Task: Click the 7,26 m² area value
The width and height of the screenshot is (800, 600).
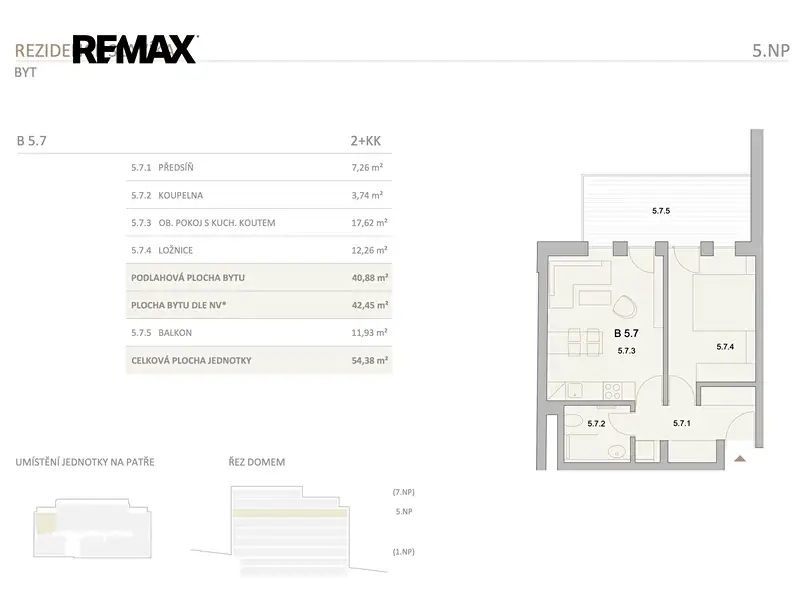Action: pyautogui.click(x=367, y=167)
